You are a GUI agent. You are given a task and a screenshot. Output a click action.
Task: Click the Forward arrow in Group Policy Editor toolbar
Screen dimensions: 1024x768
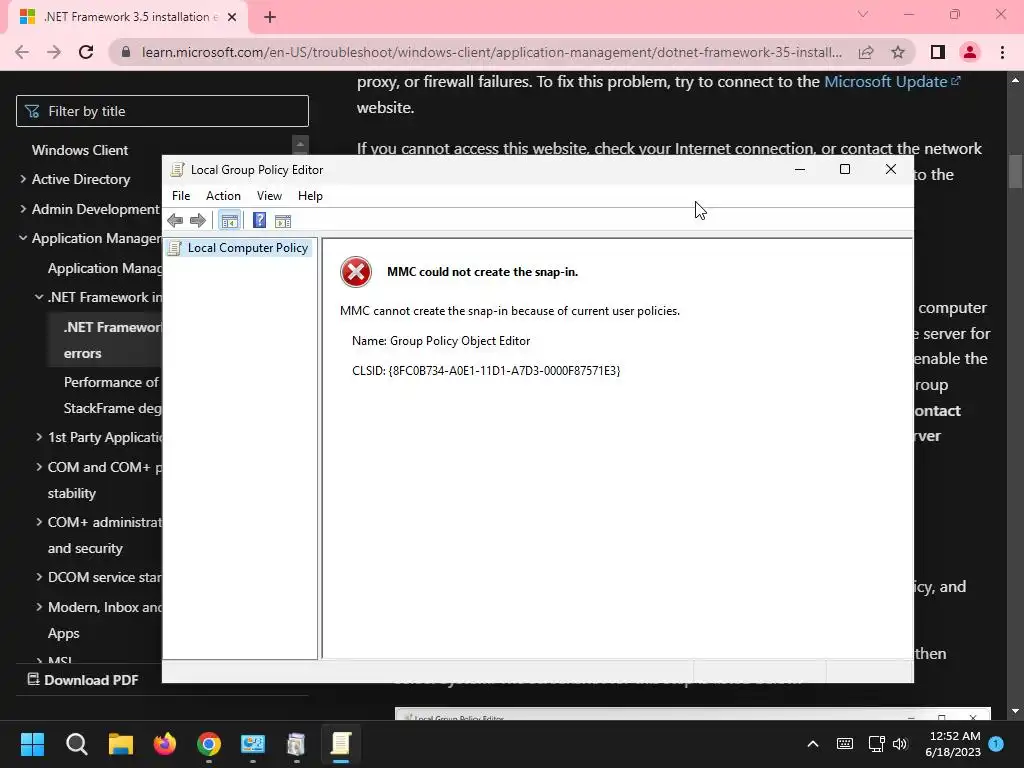(x=198, y=221)
